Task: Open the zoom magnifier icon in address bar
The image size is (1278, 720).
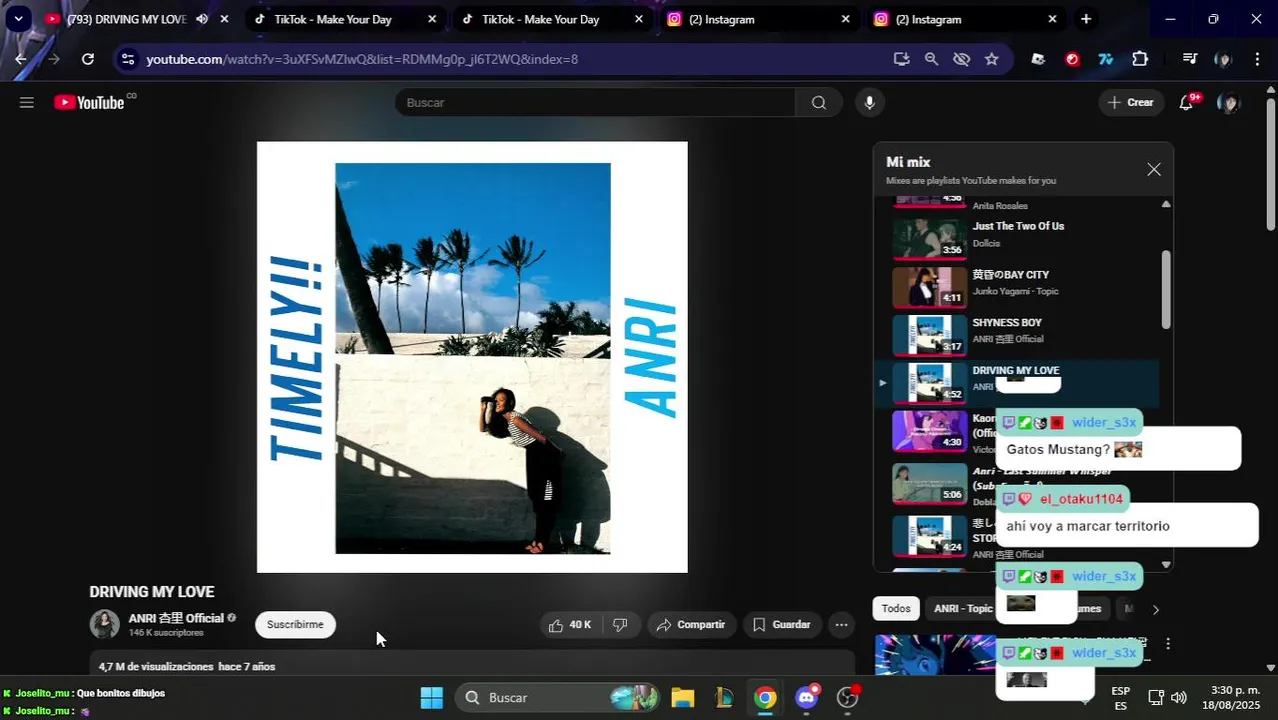Action: [x=931, y=59]
